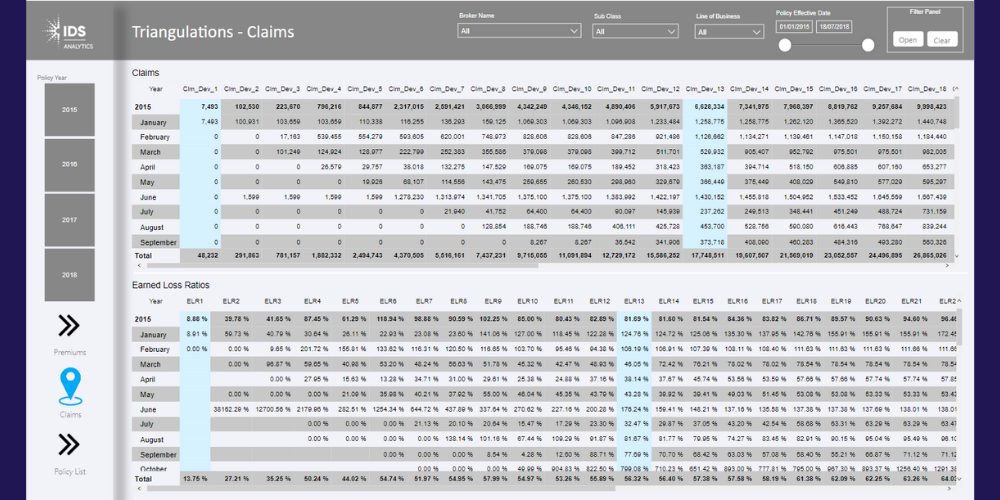Sort by ELR1 column header

[x=195, y=301]
